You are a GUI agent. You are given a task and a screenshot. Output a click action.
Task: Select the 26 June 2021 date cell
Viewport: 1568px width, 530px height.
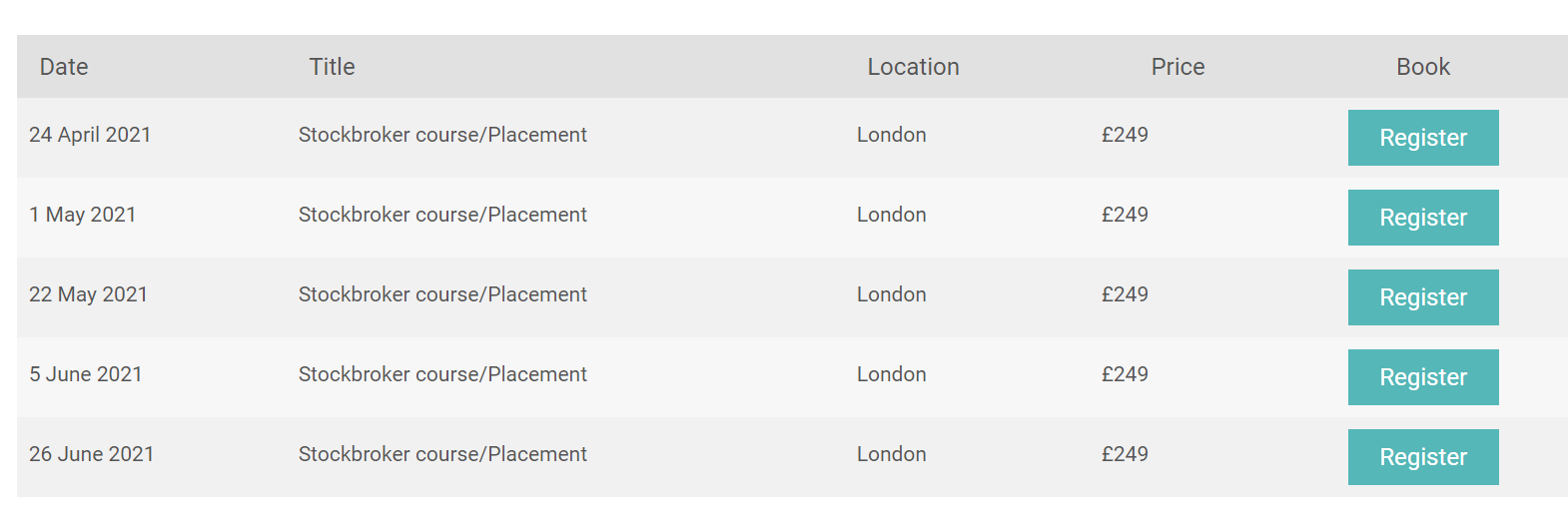92,454
